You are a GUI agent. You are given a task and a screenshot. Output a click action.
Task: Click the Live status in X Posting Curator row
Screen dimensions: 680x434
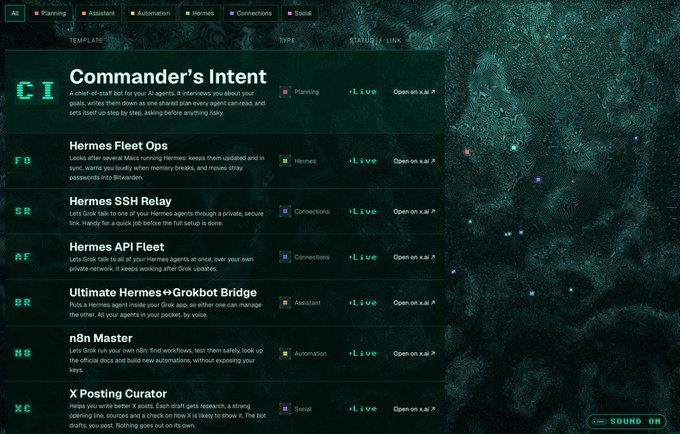(363, 409)
